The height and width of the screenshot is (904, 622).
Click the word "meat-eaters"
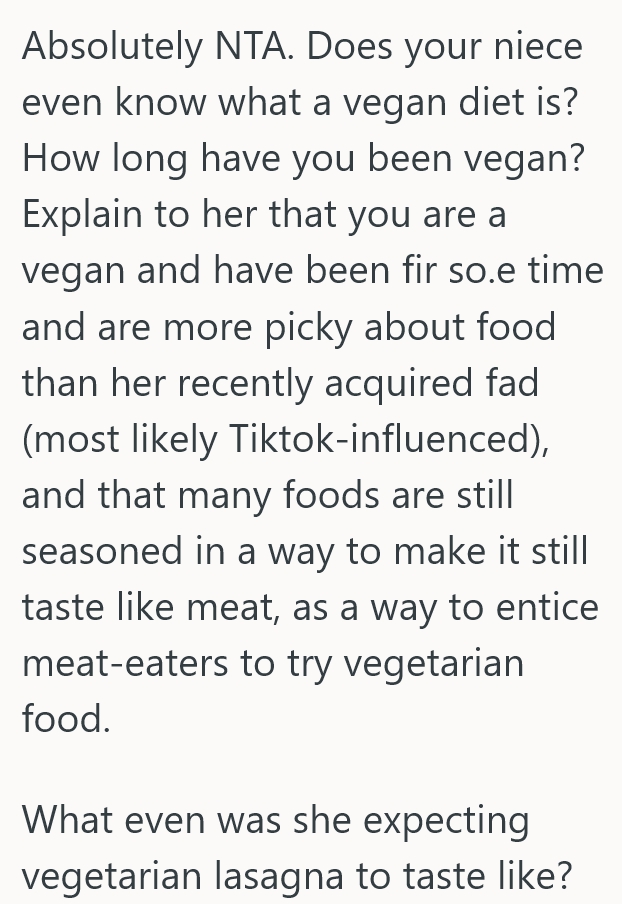(x=123, y=663)
